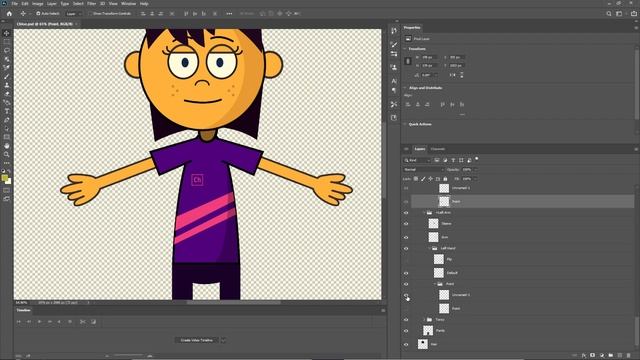
Task: Click the split at playhead scissors icon
Action: (x=83, y=322)
